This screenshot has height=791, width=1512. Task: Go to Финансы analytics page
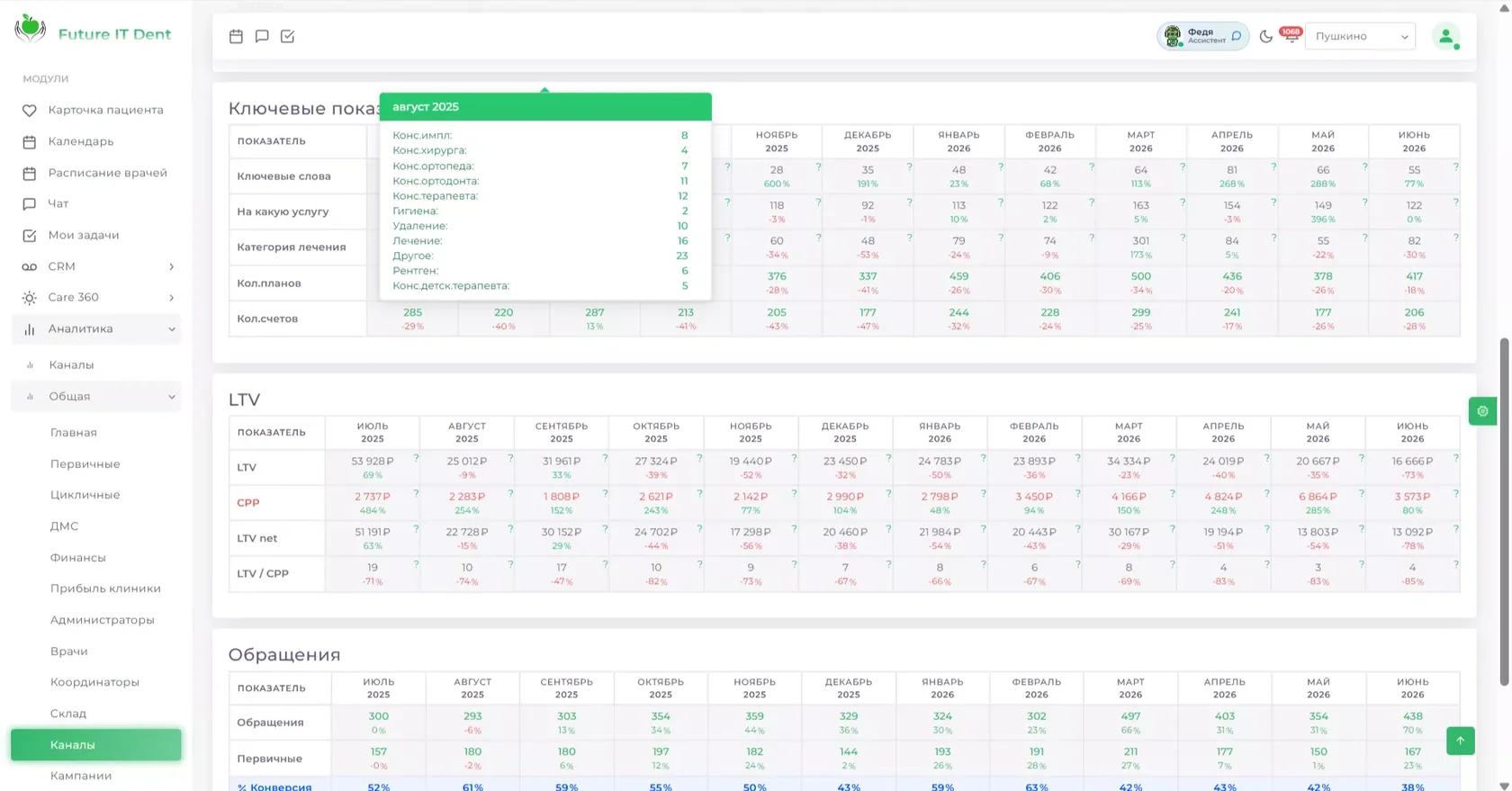tap(78, 558)
